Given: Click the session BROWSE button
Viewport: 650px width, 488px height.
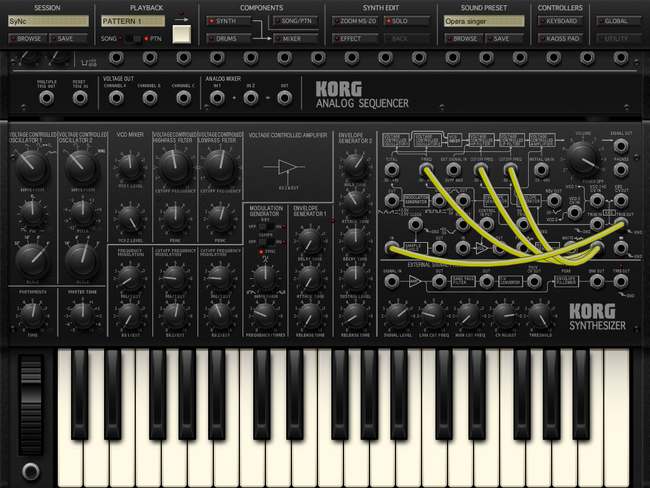Looking at the screenshot, I should (x=27, y=39).
